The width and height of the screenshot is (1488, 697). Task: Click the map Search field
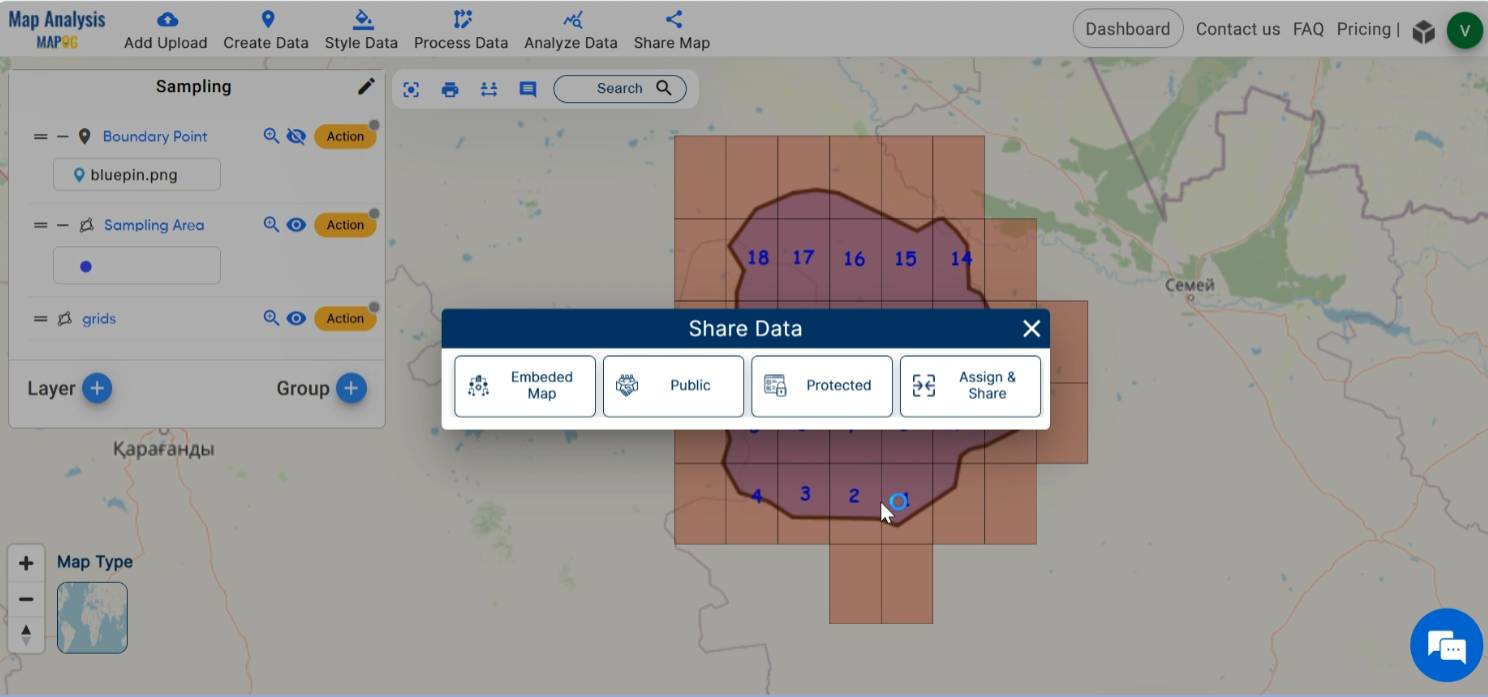[x=619, y=88]
